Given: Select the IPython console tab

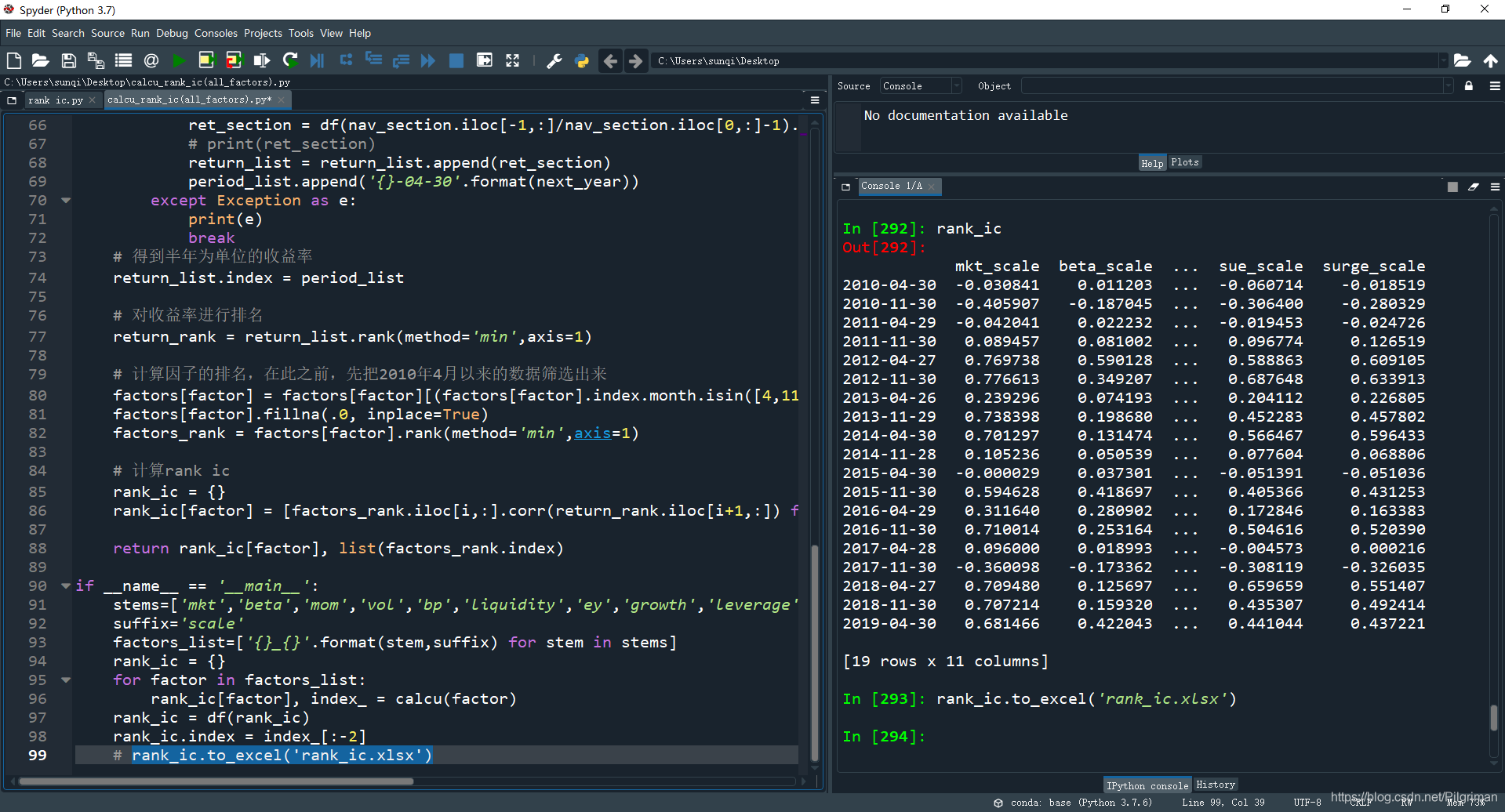Looking at the screenshot, I should point(1147,785).
